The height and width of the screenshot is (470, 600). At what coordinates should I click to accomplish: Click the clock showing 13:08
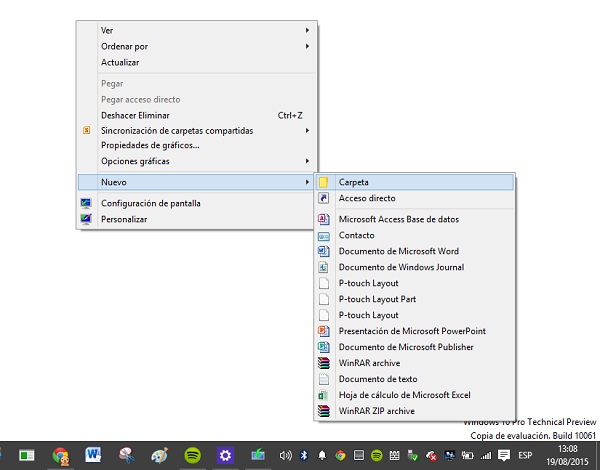567,449
